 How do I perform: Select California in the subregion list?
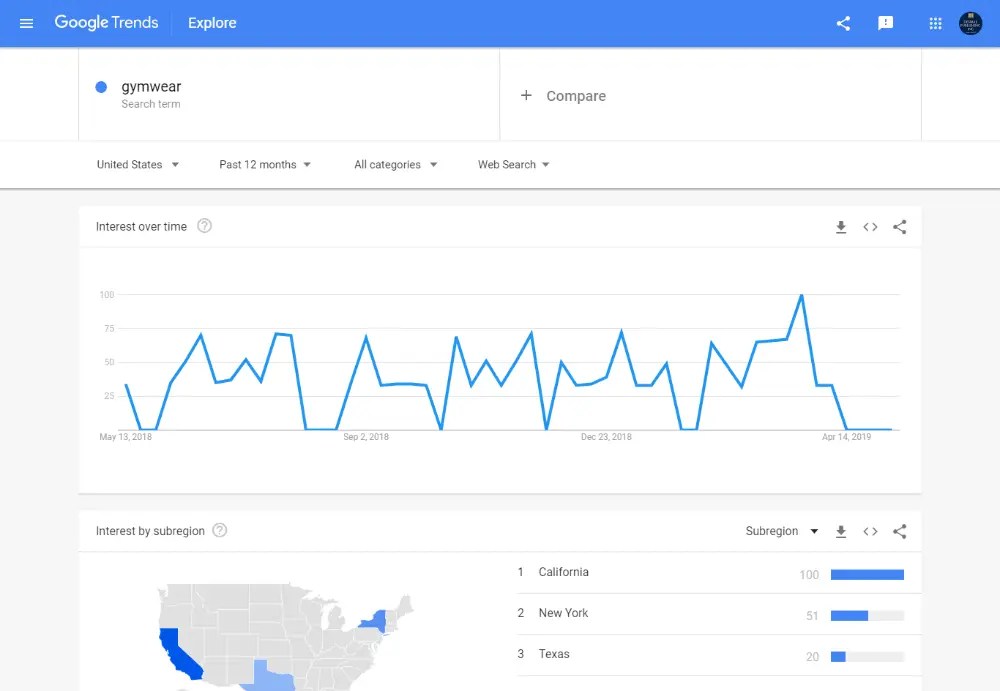pyautogui.click(x=562, y=572)
